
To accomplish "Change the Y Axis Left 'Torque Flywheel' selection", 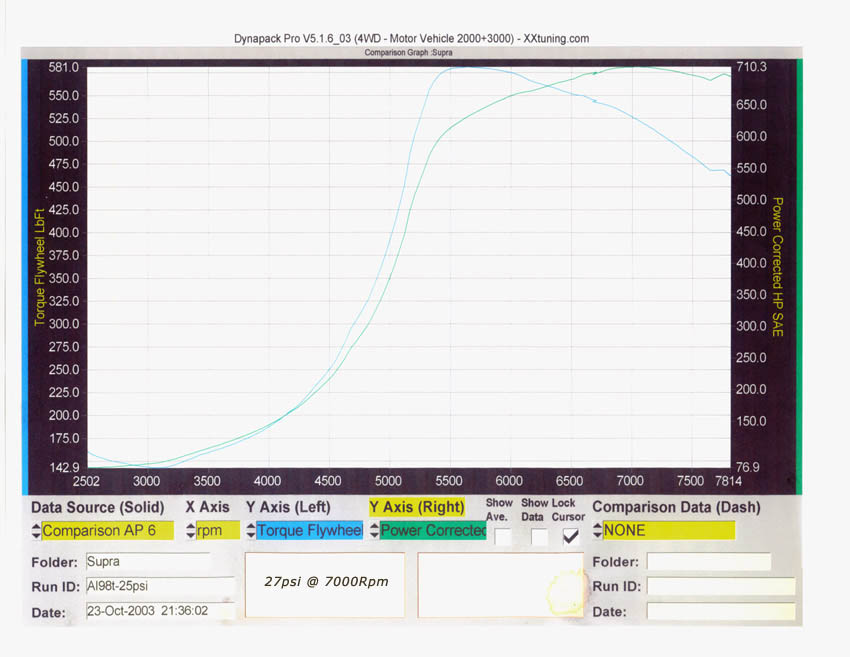I will [x=309, y=531].
